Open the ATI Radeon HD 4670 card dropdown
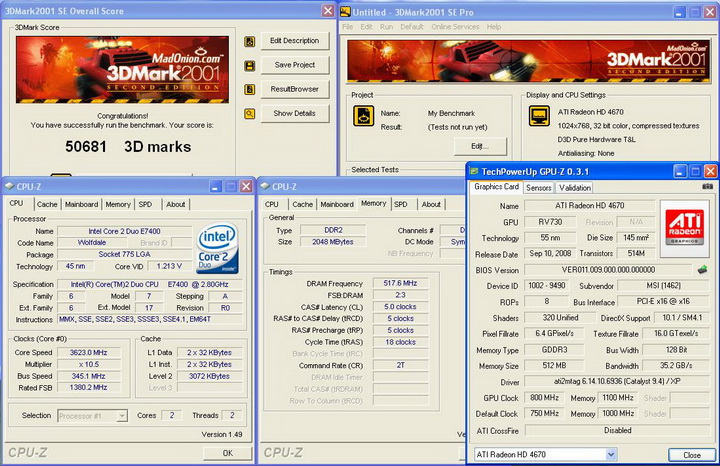 pos(545,455)
